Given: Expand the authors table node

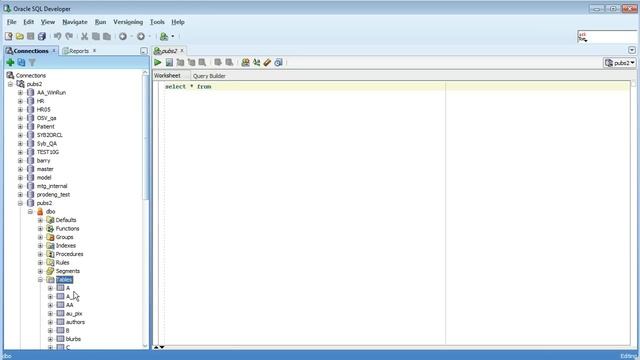Looking at the screenshot, I should tap(50, 322).
